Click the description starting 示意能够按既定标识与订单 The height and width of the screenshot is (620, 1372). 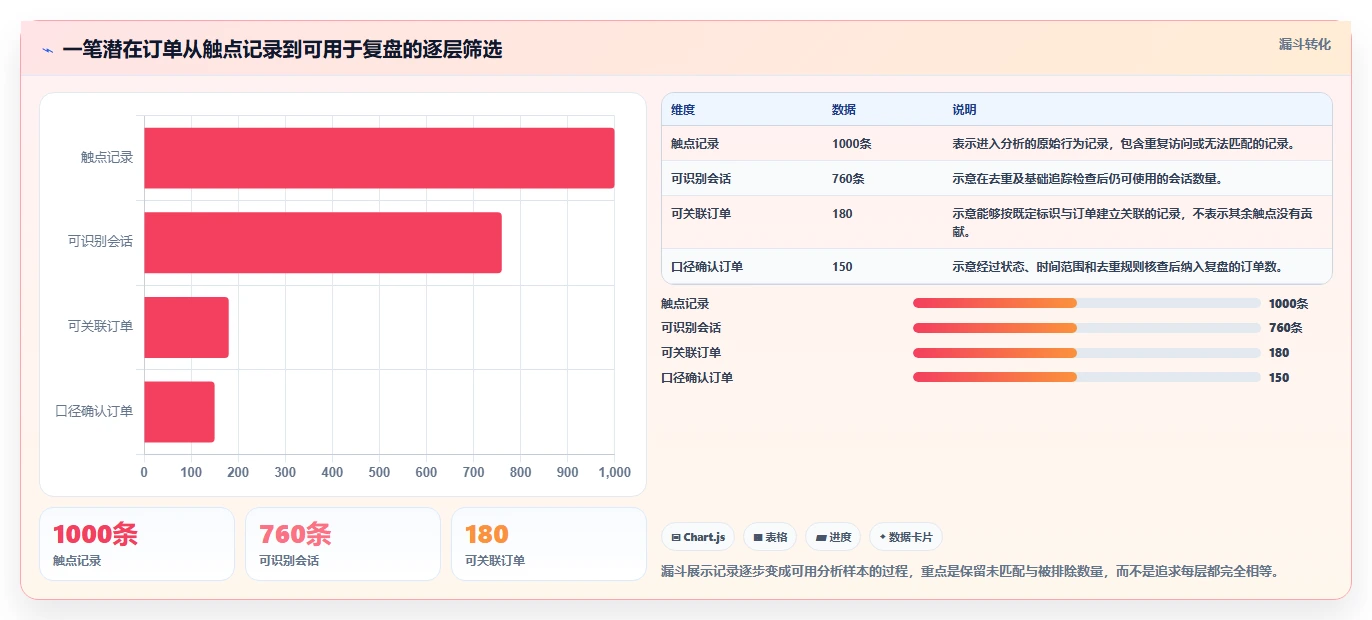click(x=1132, y=223)
